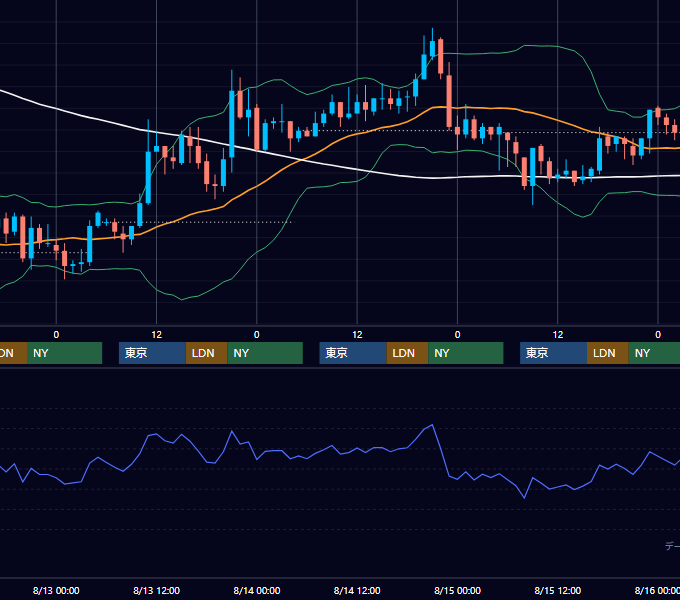
Task: Select the NY block above 8/15 00:00
Action: (466, 353)
